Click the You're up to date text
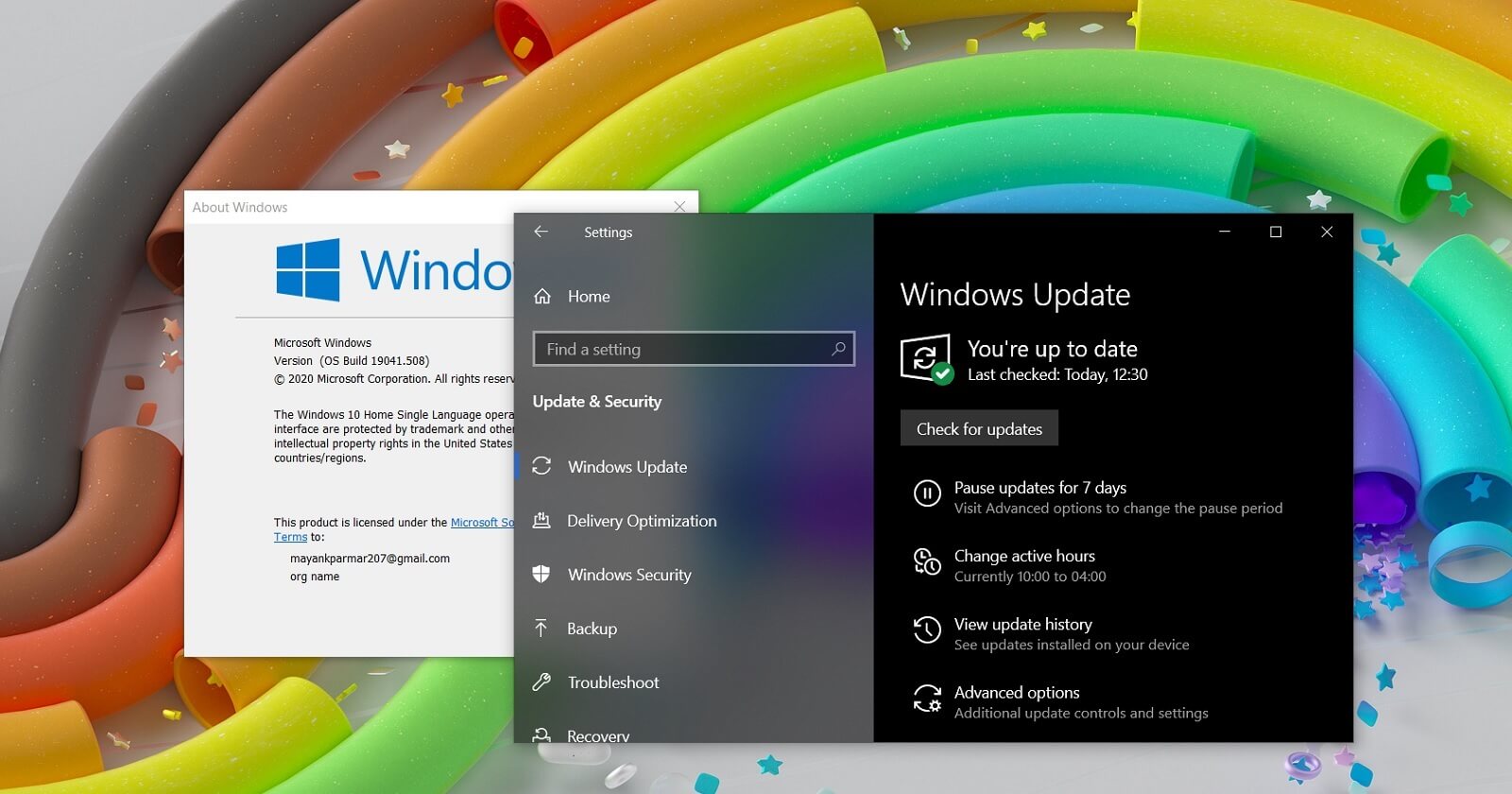This screenshot has width=1512, height=794. [x=1052, y=349]
